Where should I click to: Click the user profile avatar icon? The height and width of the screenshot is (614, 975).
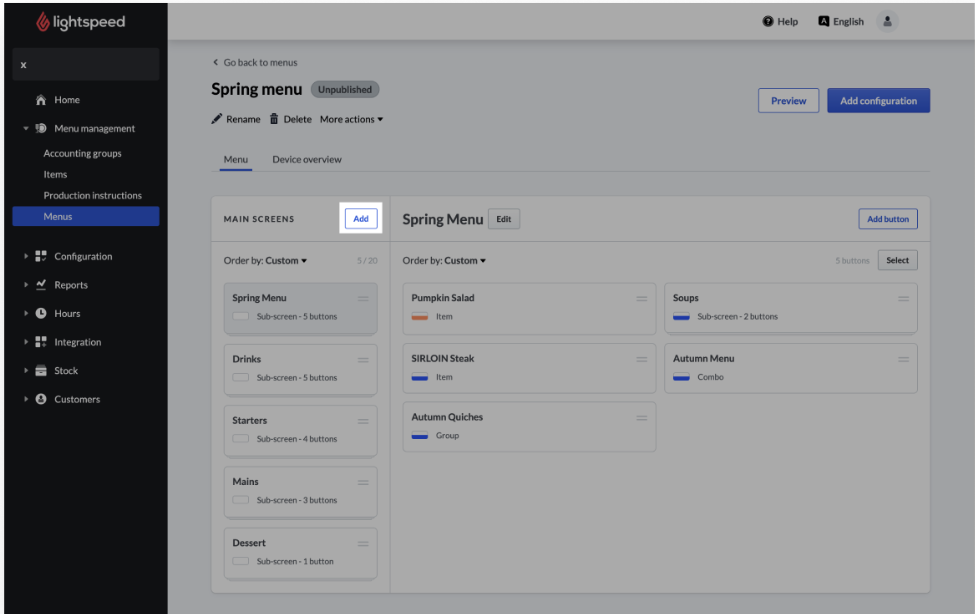click(x=886, y=21)
